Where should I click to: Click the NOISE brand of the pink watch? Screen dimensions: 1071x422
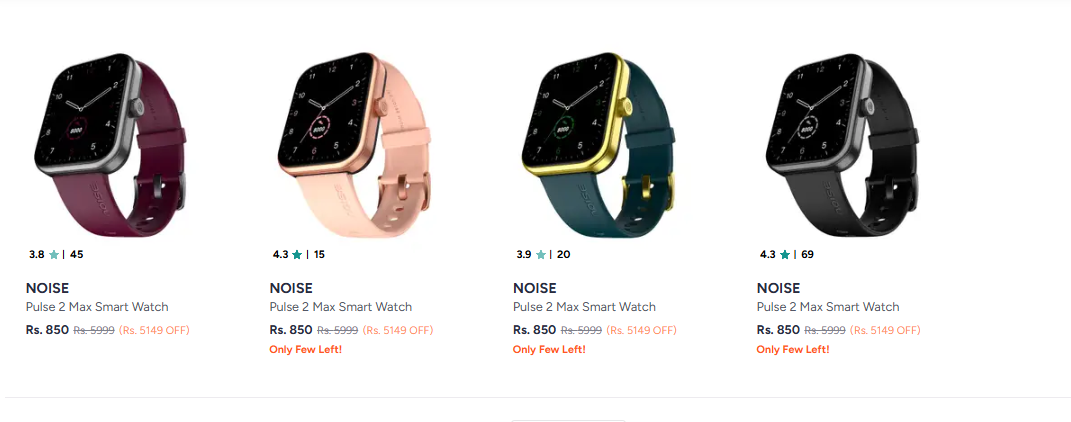(x=291, y=288)
